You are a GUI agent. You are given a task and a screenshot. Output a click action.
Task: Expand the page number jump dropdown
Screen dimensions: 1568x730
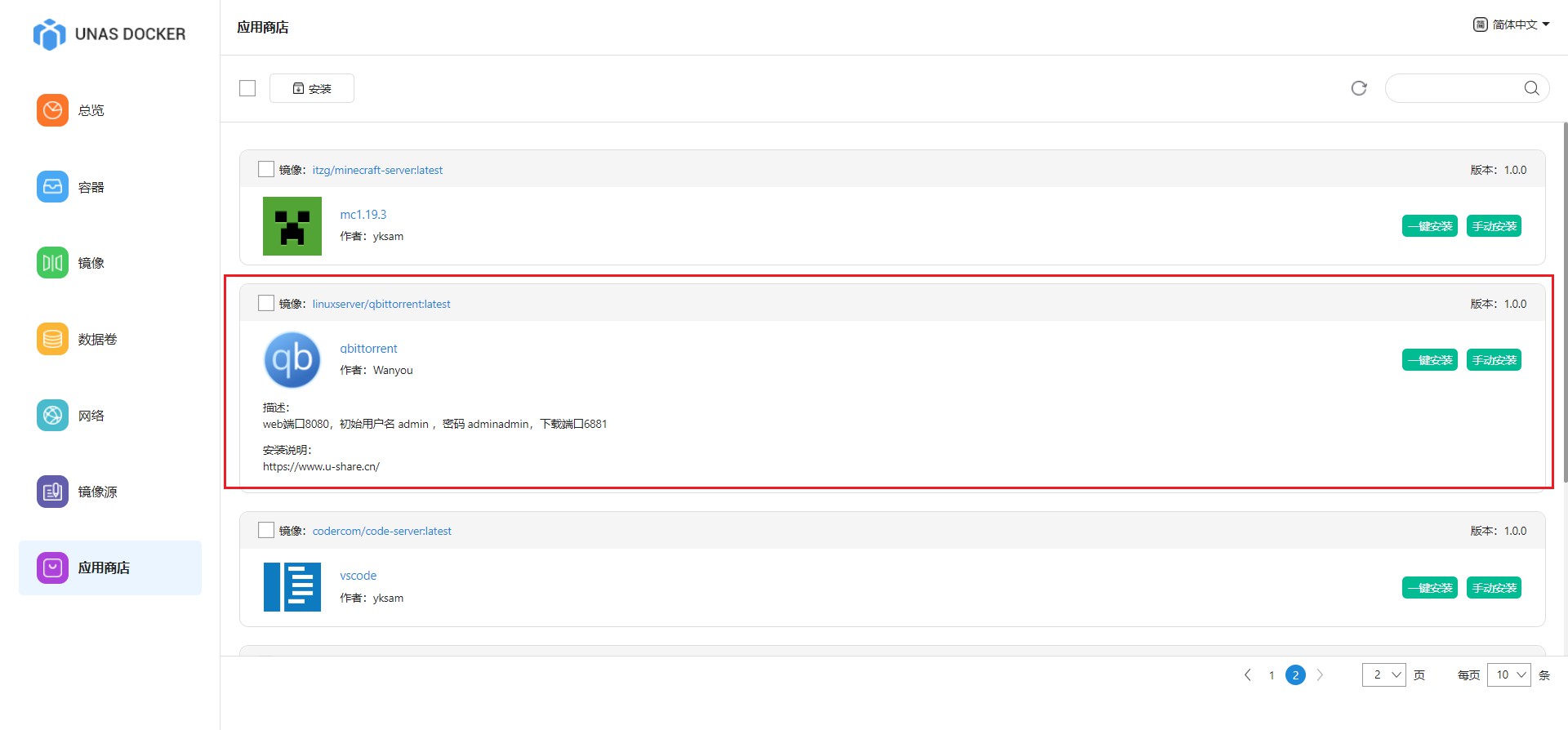[1384, 675]
